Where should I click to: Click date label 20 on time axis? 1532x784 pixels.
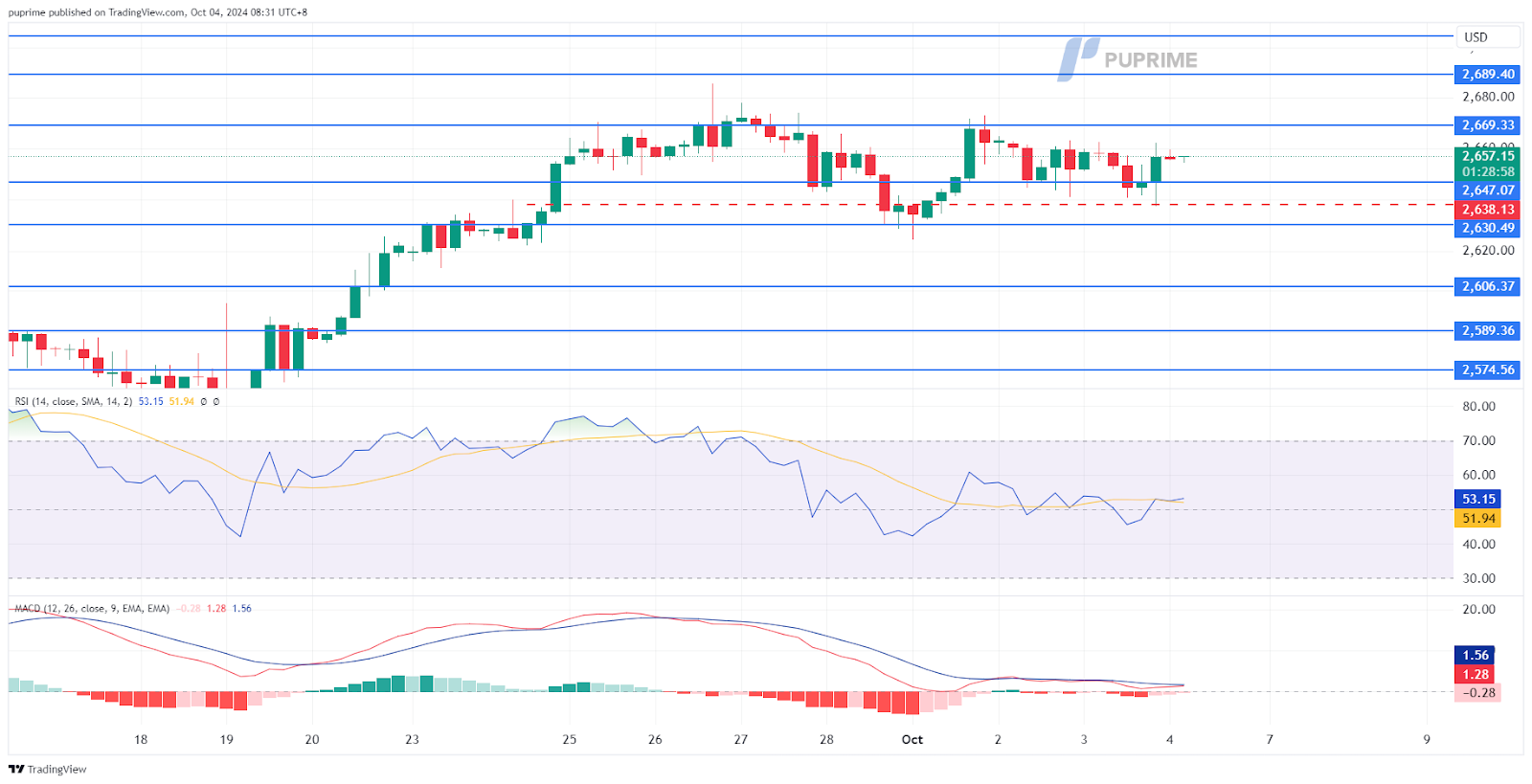pyautogui.click(x=312, y=740)
